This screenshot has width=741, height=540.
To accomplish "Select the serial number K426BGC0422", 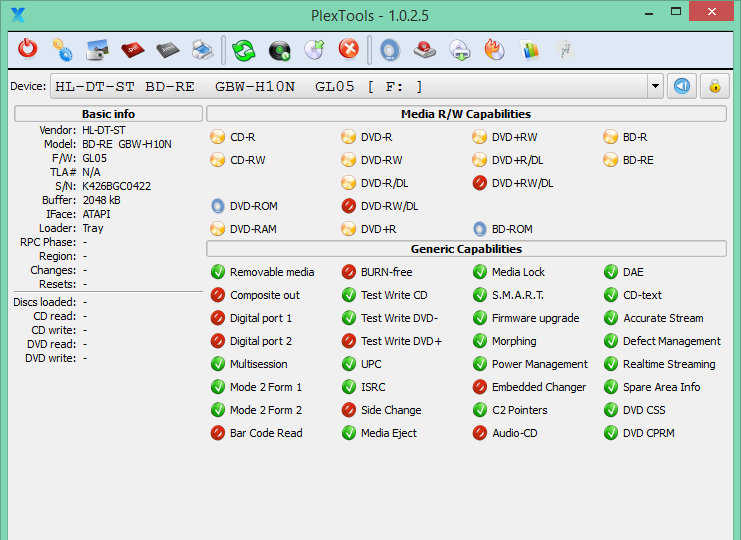I will 116,186.
